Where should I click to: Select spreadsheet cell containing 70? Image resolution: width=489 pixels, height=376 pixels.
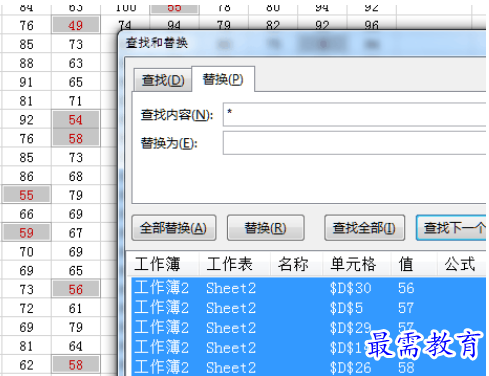[26, 252]
